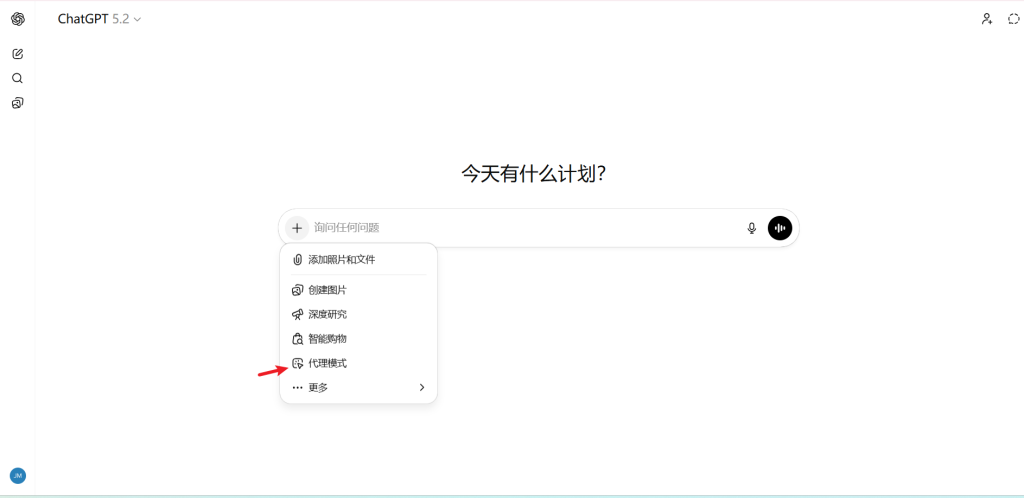Start a new chat via the pencil icon
Image resolution: width=1024 pixels, height=498 pixels.
(x=18, y=54)
